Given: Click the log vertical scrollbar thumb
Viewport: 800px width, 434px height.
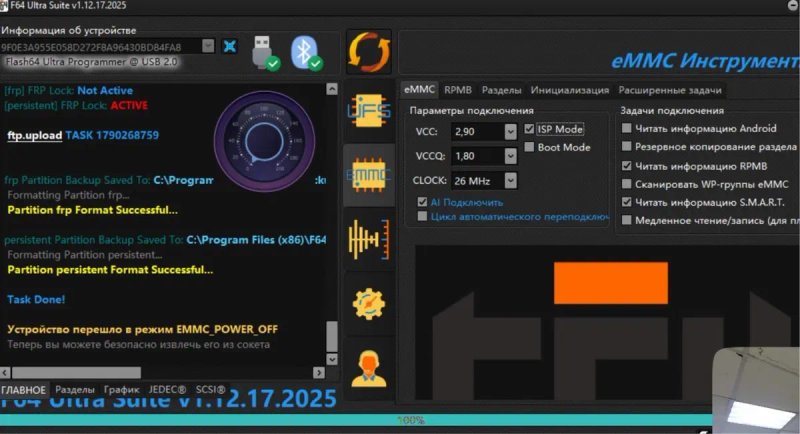Looking at the screenshot, I should 332,336.
